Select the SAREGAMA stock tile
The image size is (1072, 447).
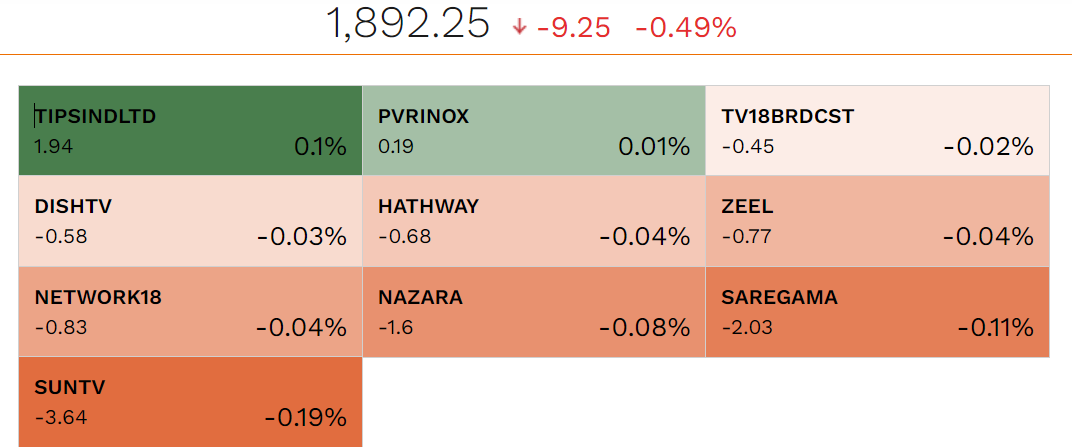point(877,311)
